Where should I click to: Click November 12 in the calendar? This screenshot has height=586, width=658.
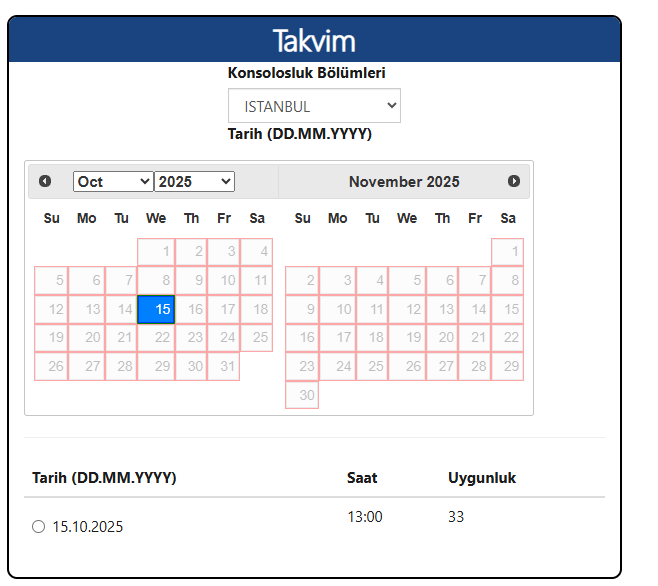click(x=407, y=309)
